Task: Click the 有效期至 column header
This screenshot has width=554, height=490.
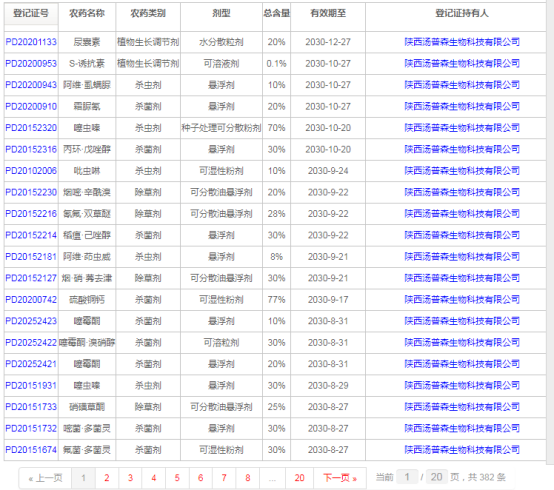Action: point(328,13)
